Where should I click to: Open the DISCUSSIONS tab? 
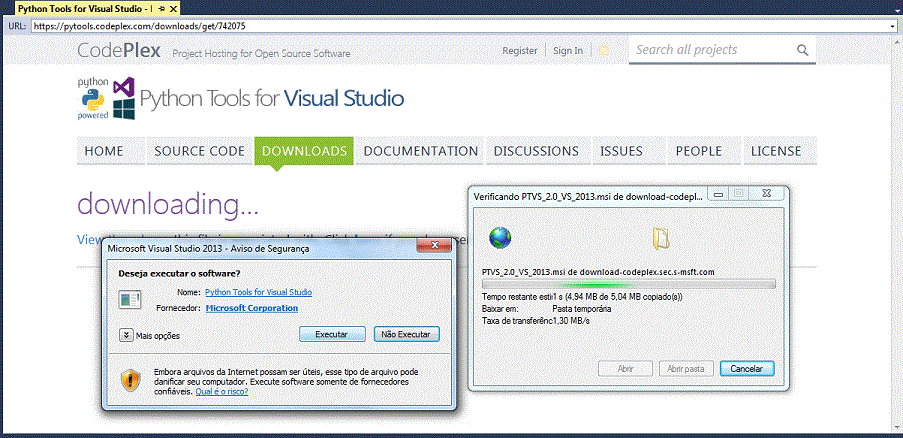click(536, 151)
